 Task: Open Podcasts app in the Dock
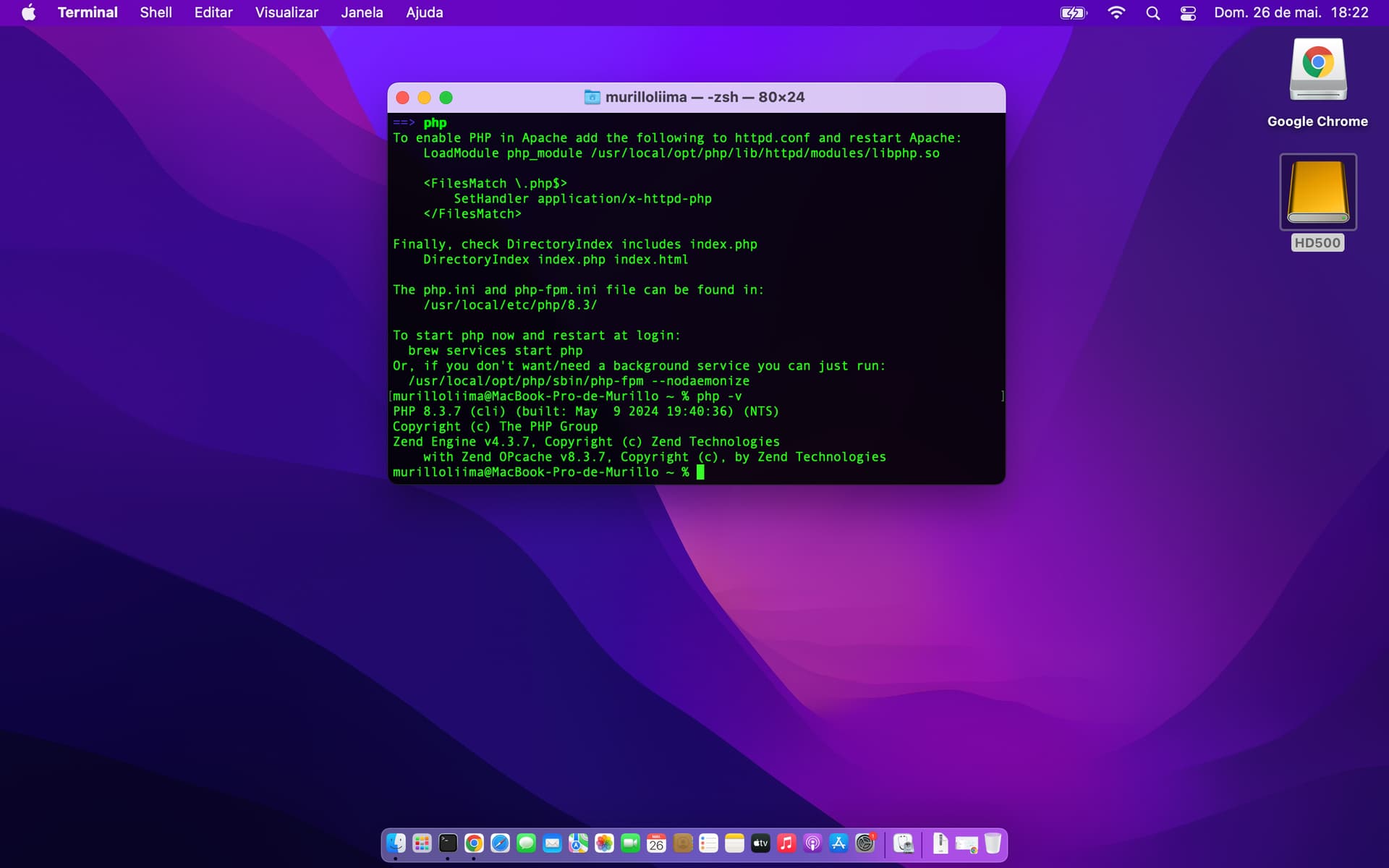tap(812, 843)
